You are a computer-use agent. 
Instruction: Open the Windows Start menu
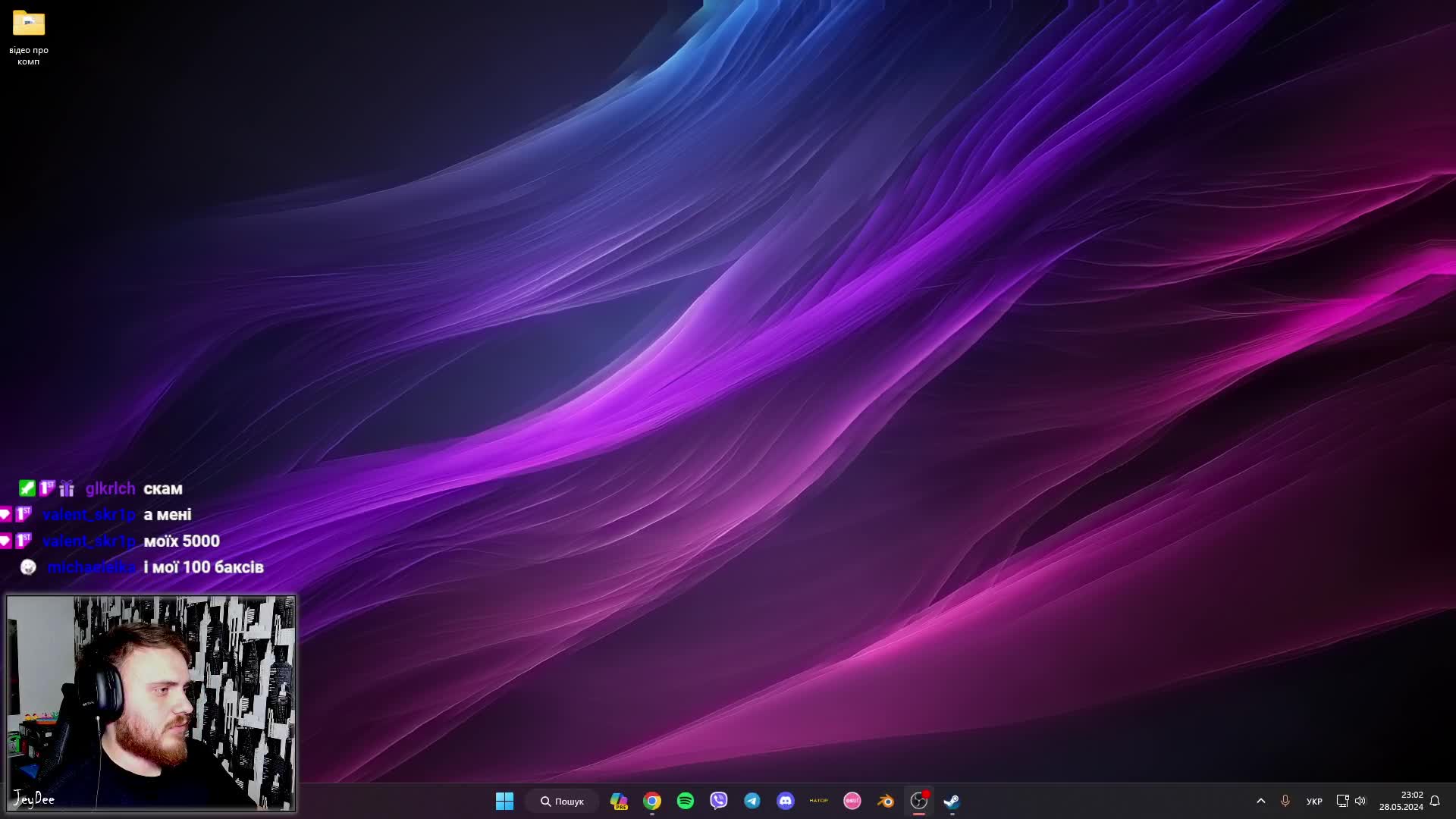(x=504, y=801)
